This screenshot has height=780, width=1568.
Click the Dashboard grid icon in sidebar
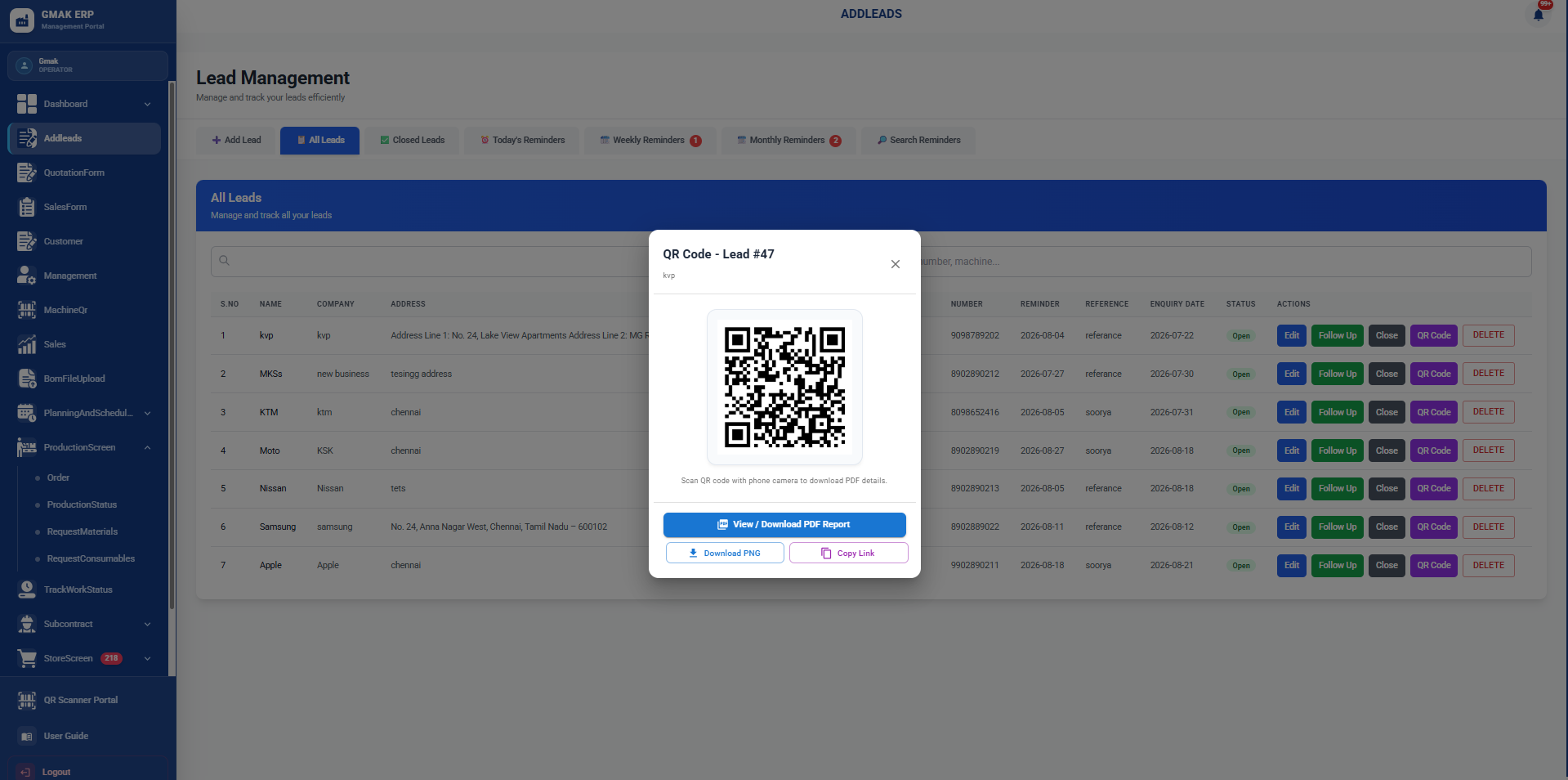pos(27,104)
